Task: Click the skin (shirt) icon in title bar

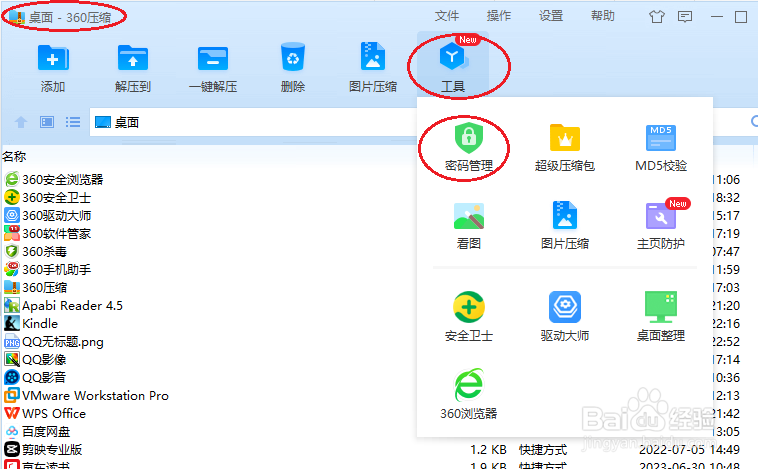Action: tap(656, 17)
